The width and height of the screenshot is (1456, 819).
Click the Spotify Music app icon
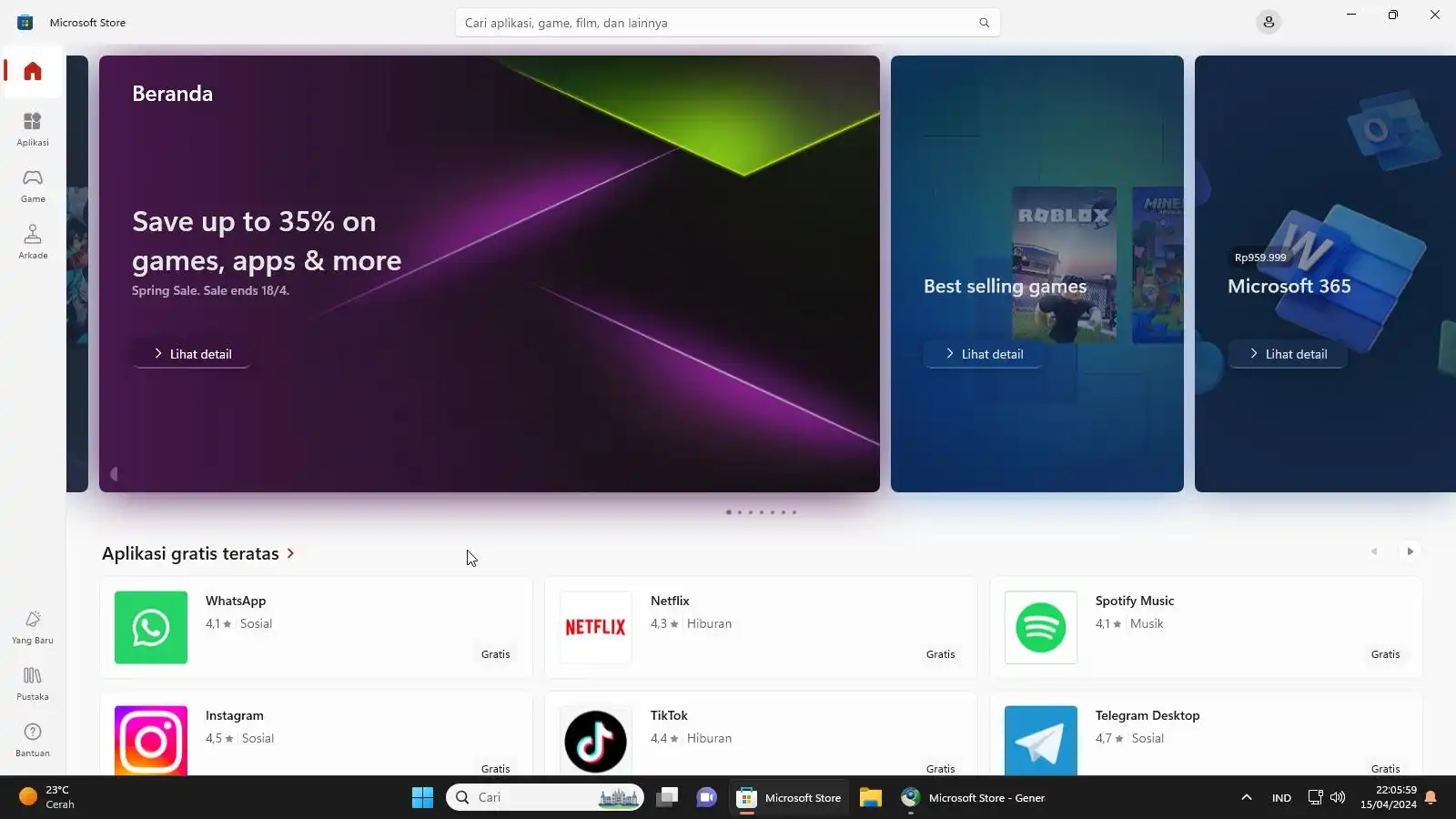(x=1041, y=627)
